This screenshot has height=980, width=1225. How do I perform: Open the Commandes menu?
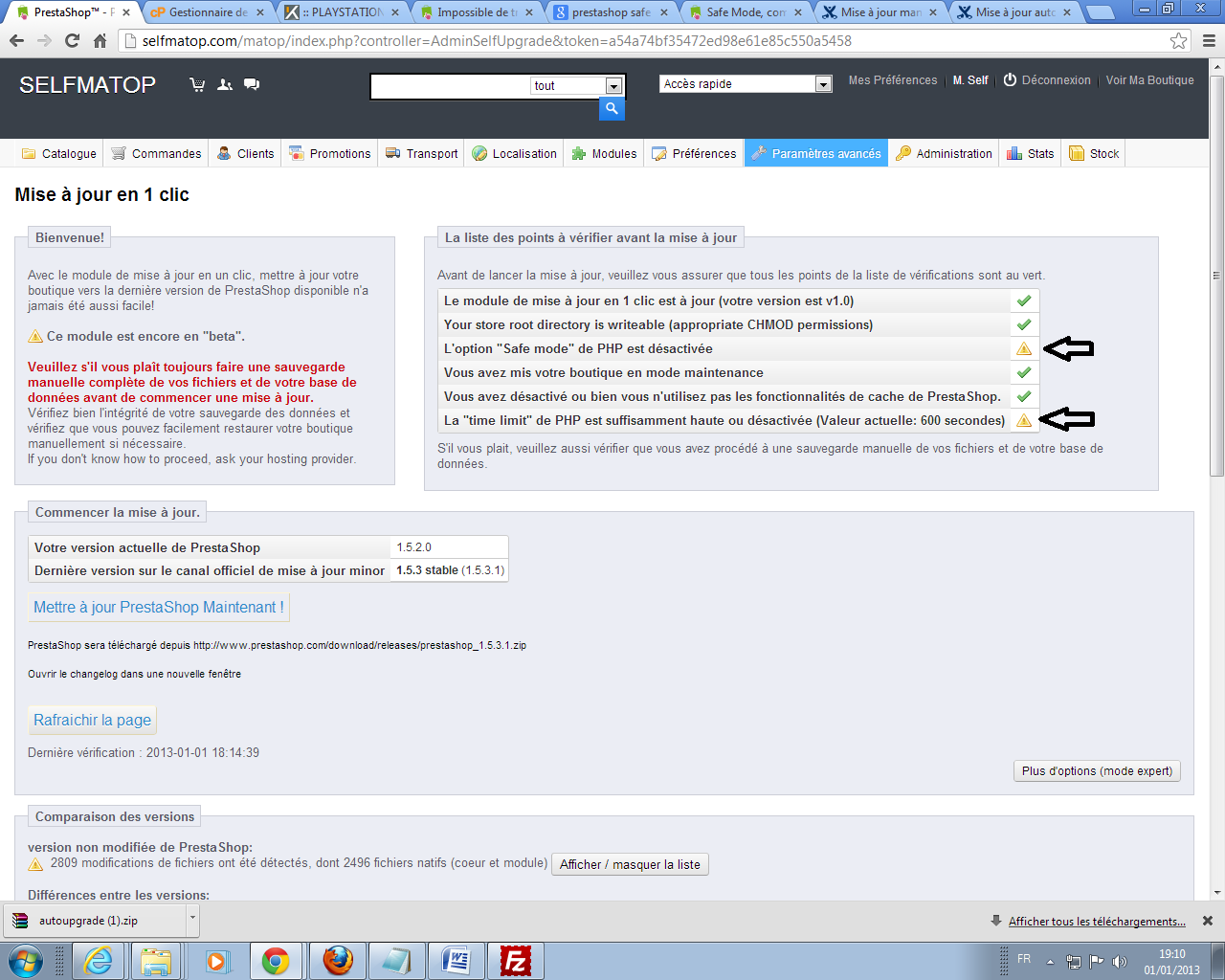coord(156,153)
